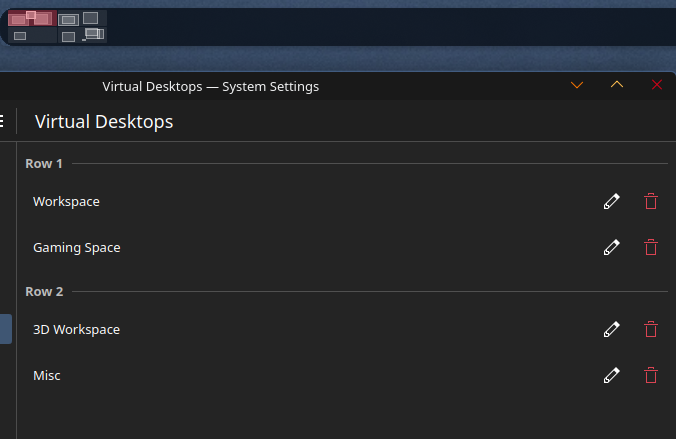
Task: Remove Gaming Space using its trash icon
Action: point(651,248)
